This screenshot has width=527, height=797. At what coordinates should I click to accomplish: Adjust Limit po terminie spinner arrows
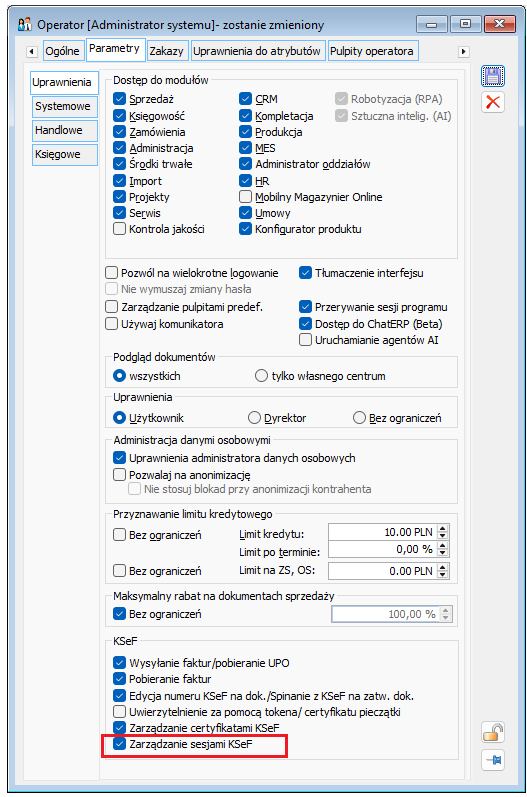[x=443, y=549]
